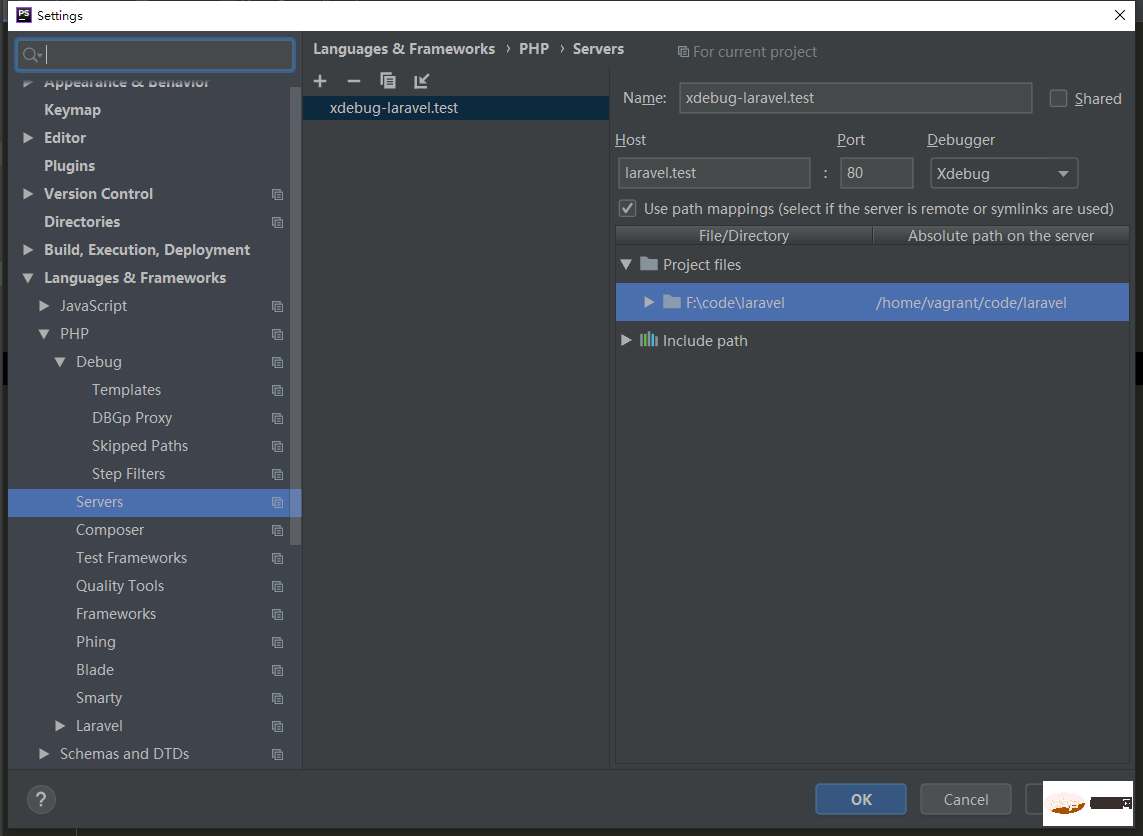This screenshot has height=836, width=1143.
Task: Open help with question mark button
Action: click(42, 800)
